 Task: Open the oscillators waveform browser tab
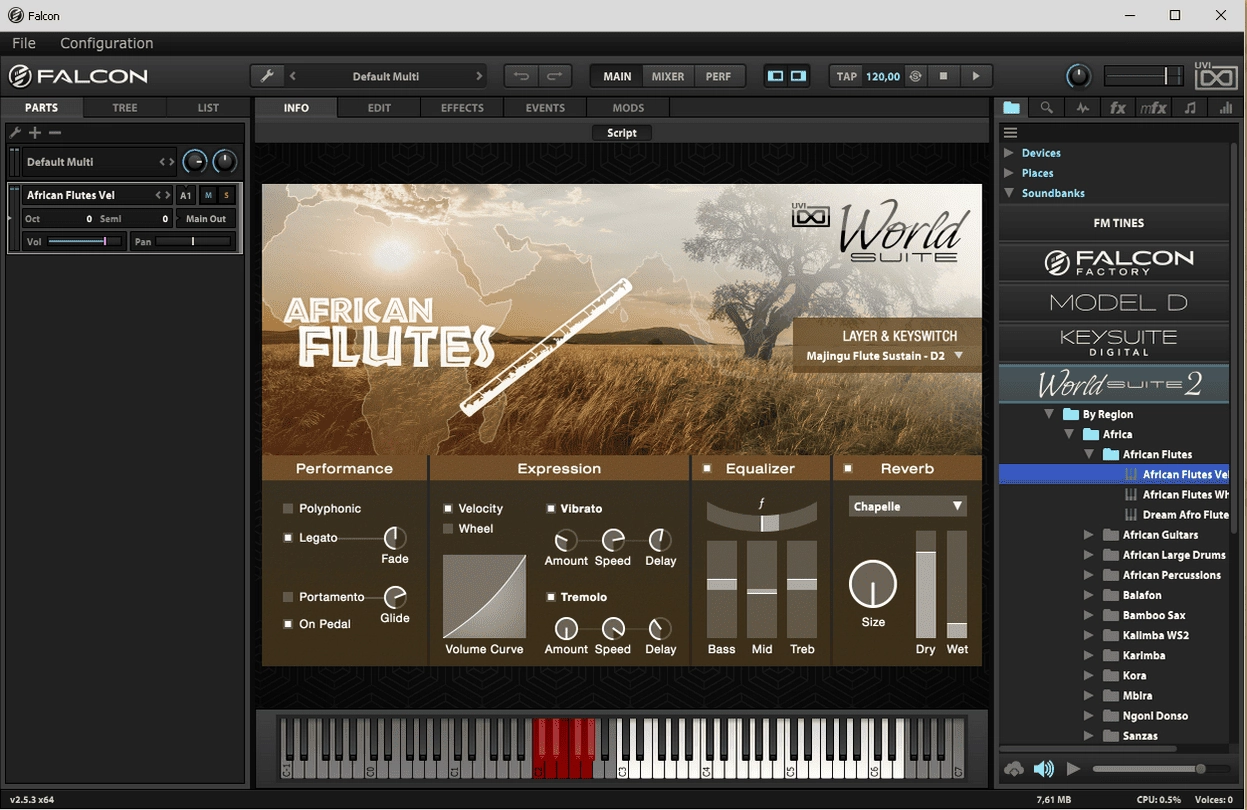[x=1083, y=108]
